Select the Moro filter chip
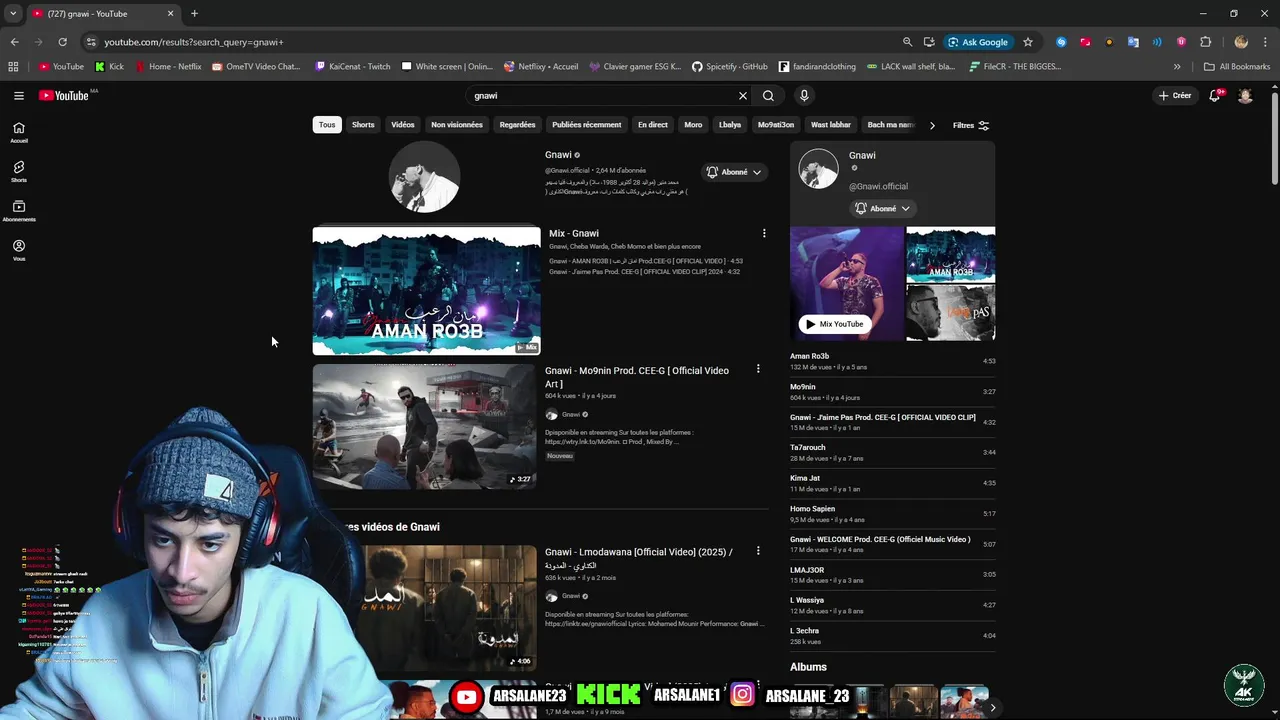This screenshot has height=720, width=1280. (693, 125)
